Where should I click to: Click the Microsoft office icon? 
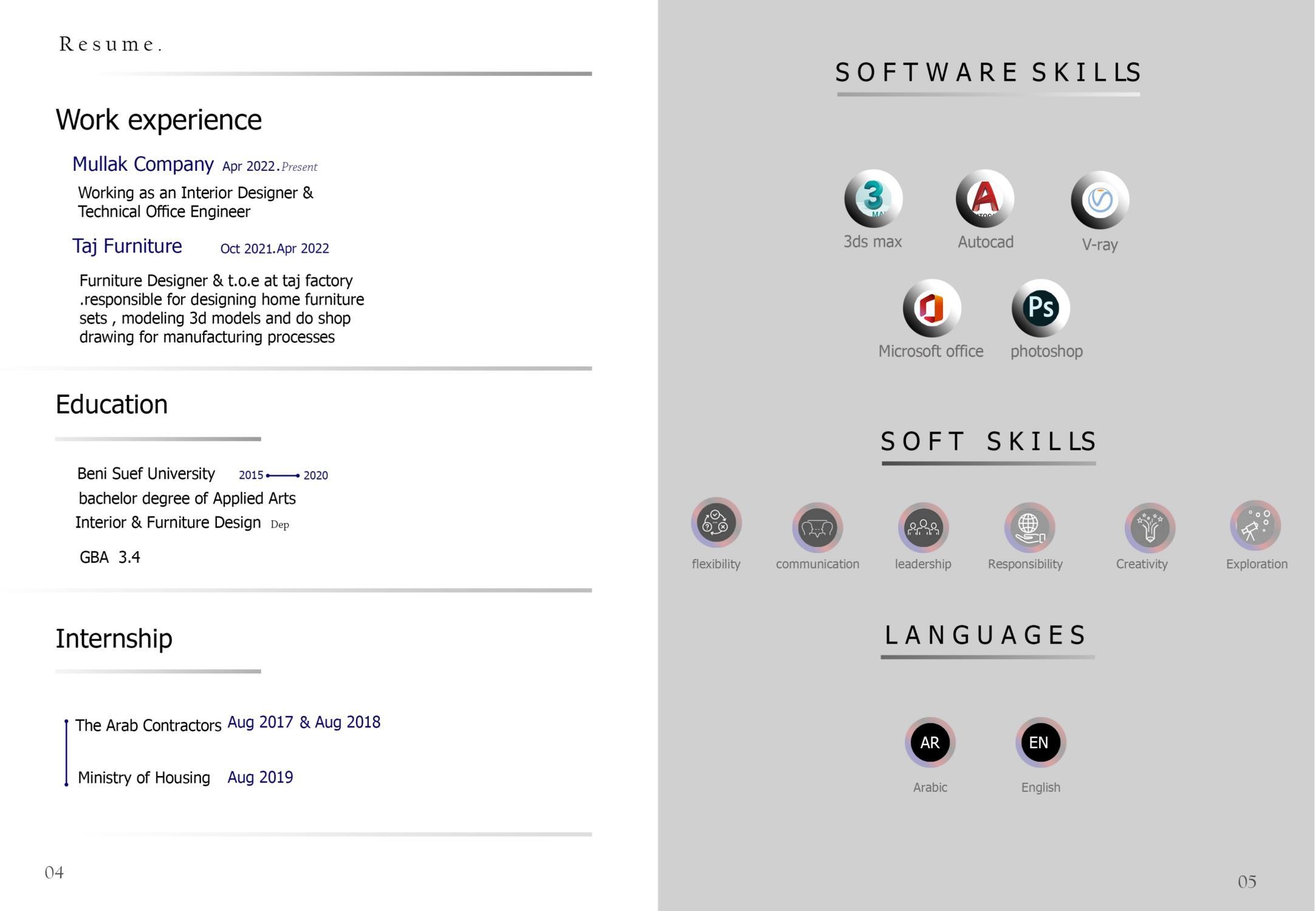point(931,308)
